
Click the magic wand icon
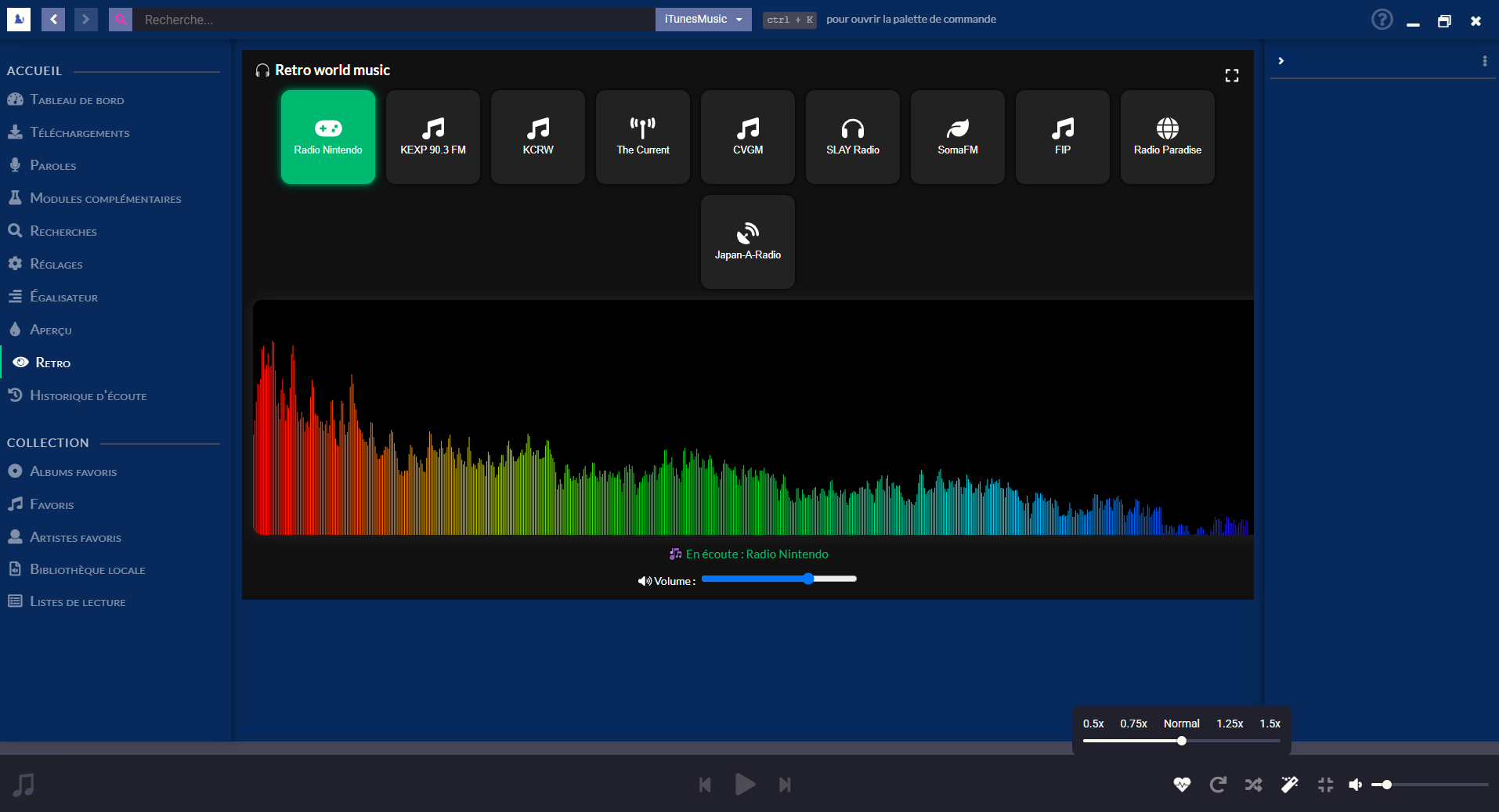click(x=1289, y=785)
